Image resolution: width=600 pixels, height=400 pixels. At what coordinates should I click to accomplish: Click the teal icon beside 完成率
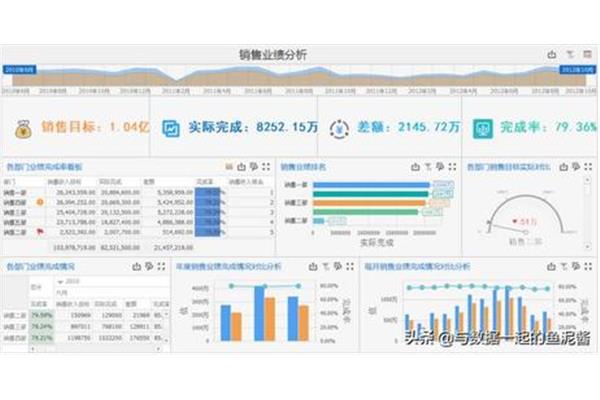click(483, 129)
